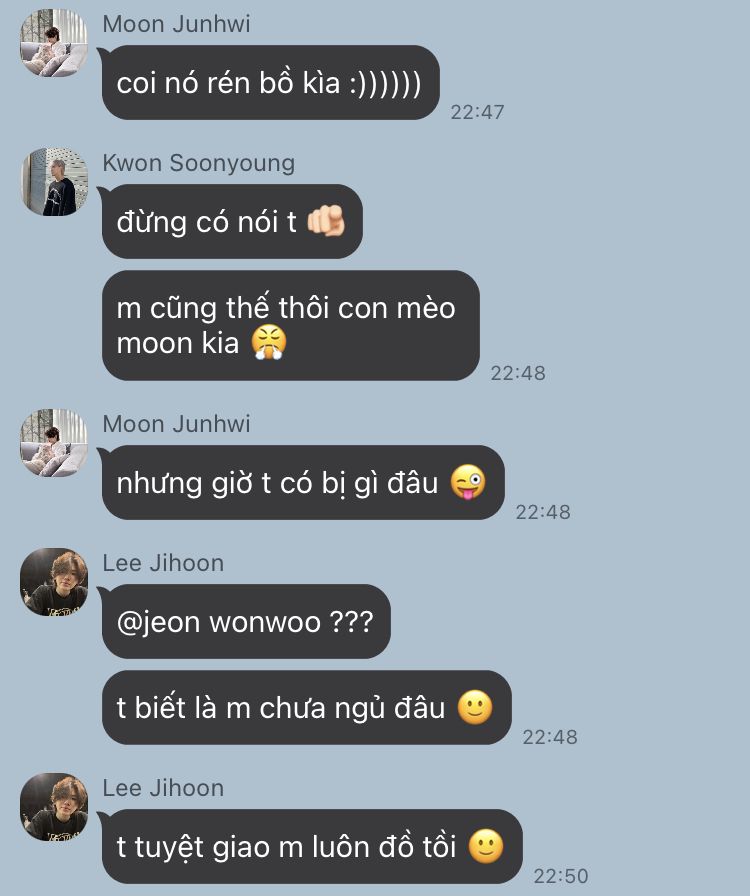Tap Lee Jihoon's avatar beside the last message
This screenshot has width=750, height=896.
(54, 807)
